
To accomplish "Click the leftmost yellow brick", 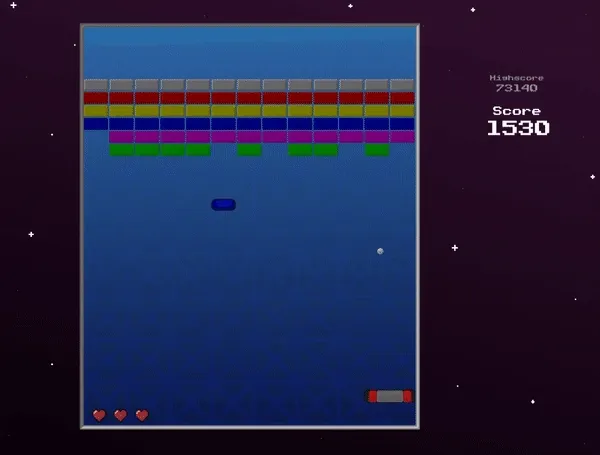I will [96, 111].
